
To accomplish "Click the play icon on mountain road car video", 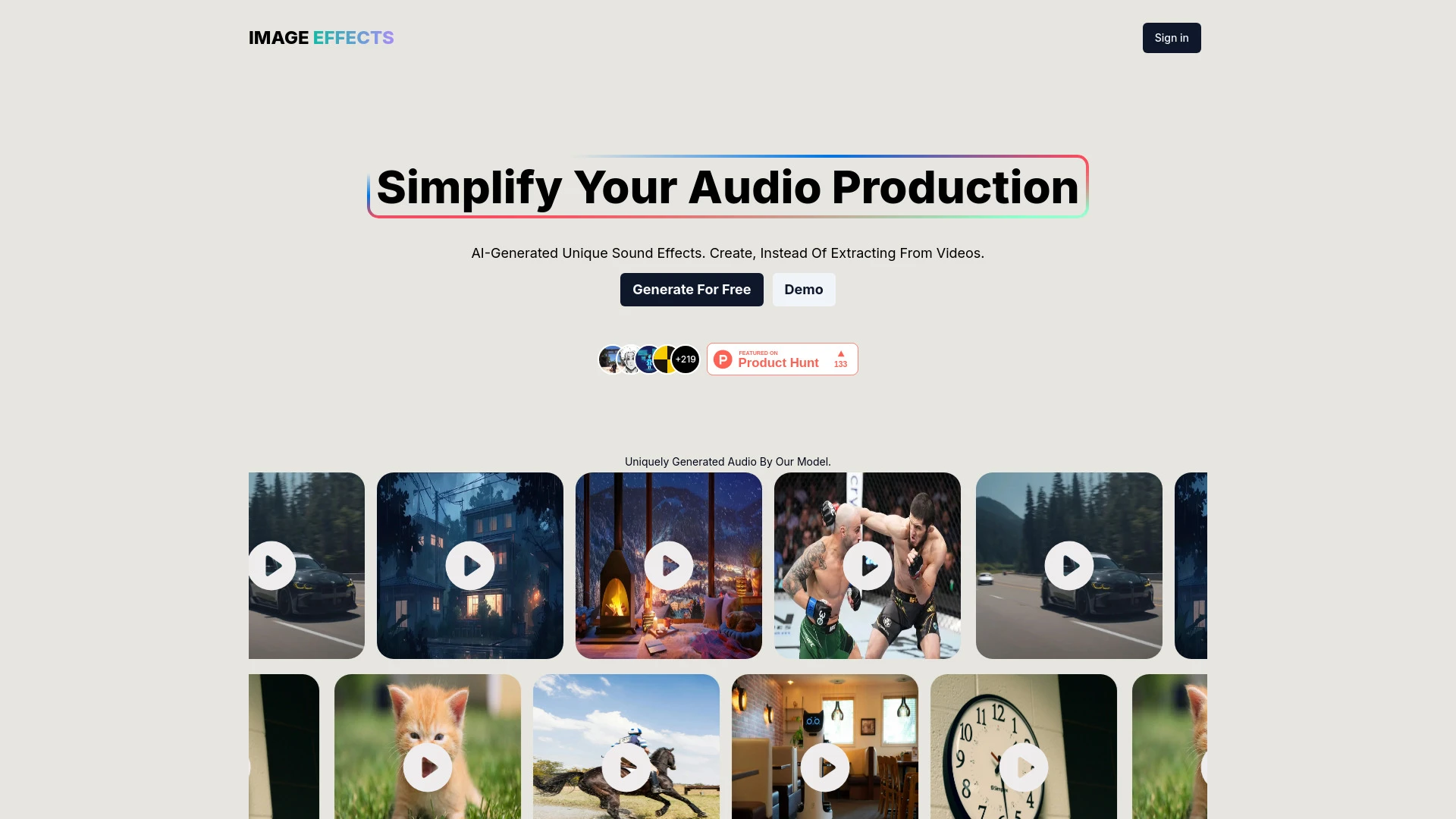I will [x=1068, y=565].
